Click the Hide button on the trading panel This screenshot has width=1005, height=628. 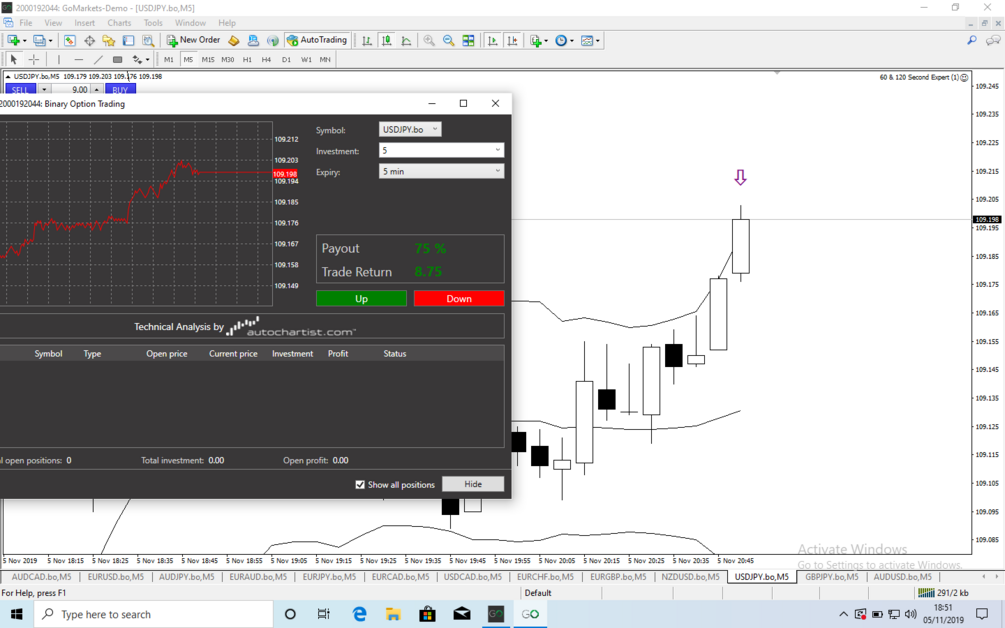pyautogui.click(x=472, y=483)
